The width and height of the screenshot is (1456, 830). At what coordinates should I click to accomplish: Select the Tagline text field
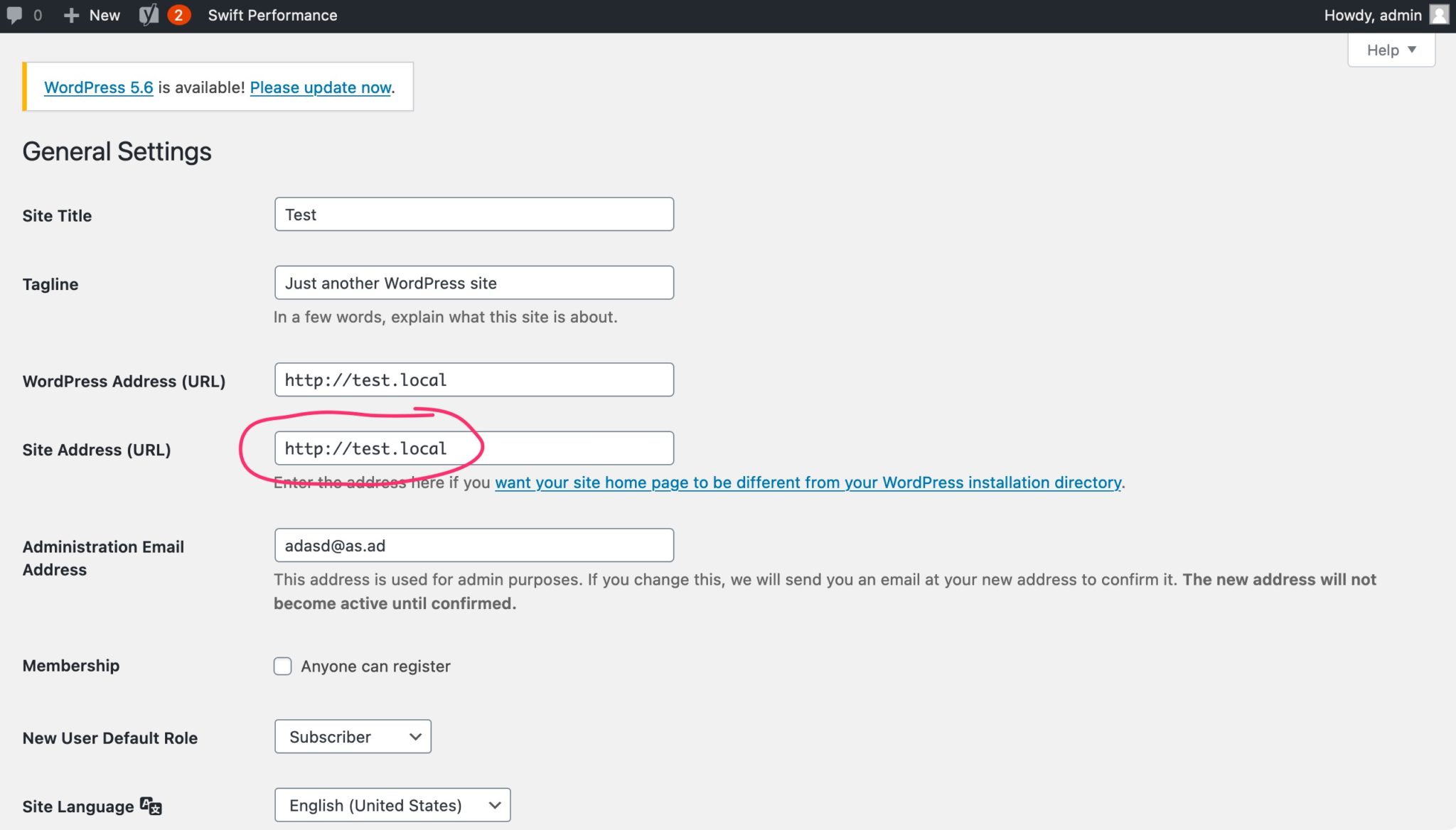473,282
